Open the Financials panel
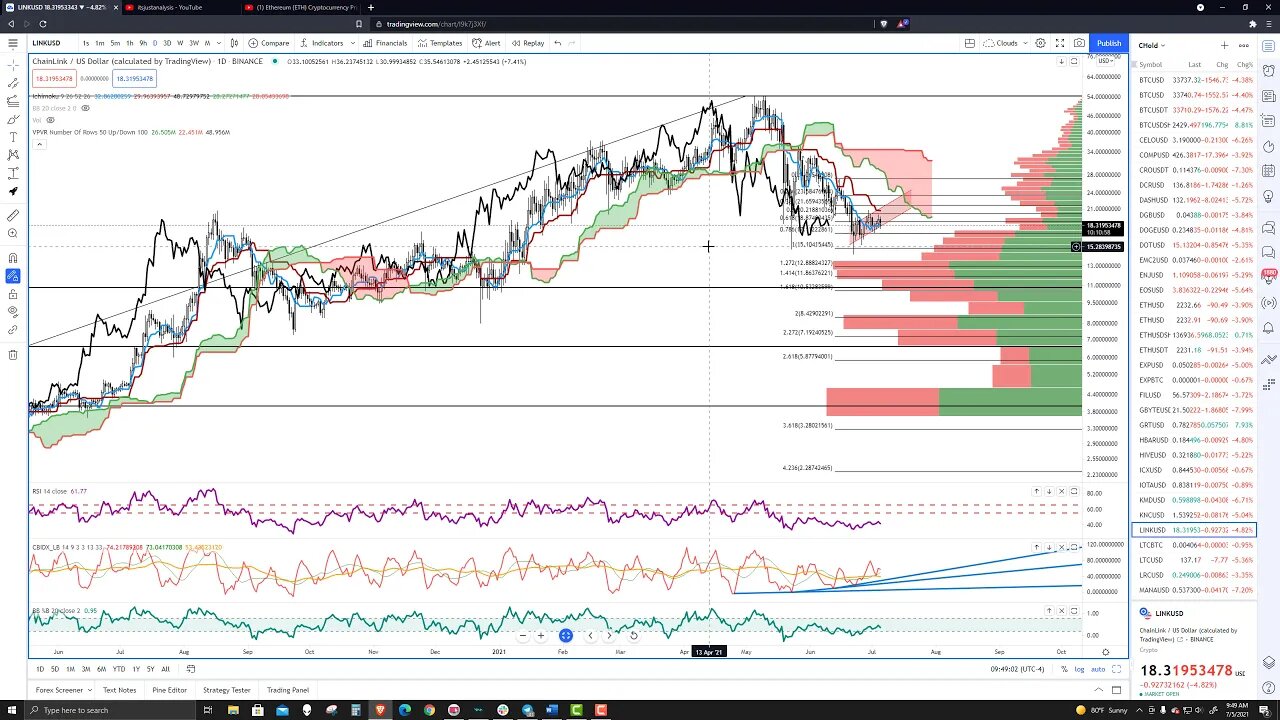The width and height of the screenshot is (1280, 720). tap(385, 43)
